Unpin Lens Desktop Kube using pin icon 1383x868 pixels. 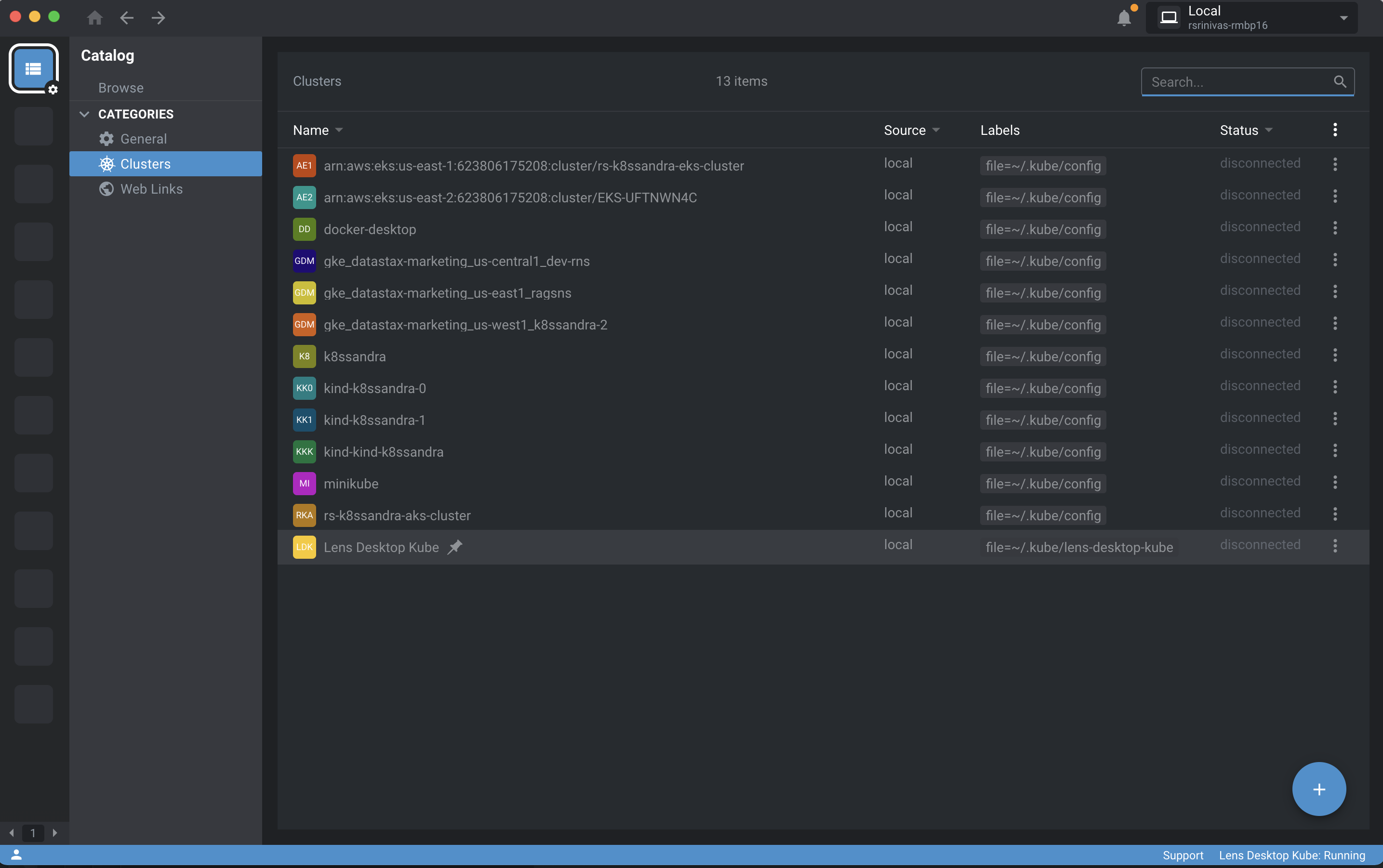coord(455,547)
